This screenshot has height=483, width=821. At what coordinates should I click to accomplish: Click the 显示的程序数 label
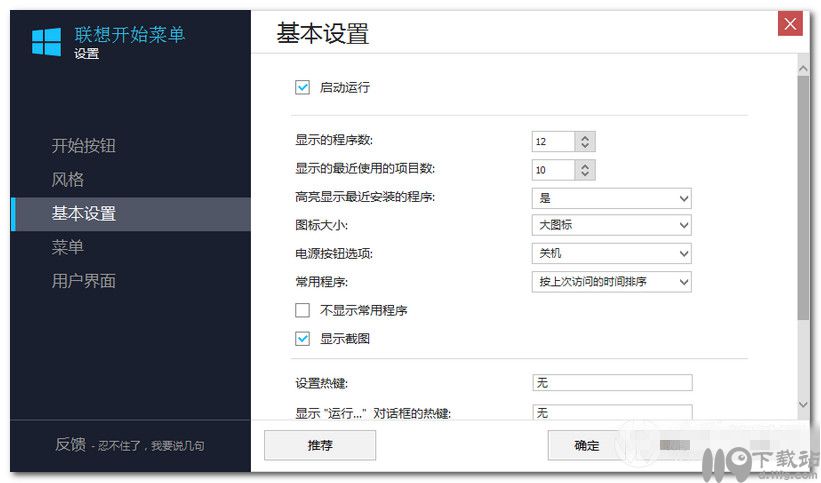click(x=334, y=140)
